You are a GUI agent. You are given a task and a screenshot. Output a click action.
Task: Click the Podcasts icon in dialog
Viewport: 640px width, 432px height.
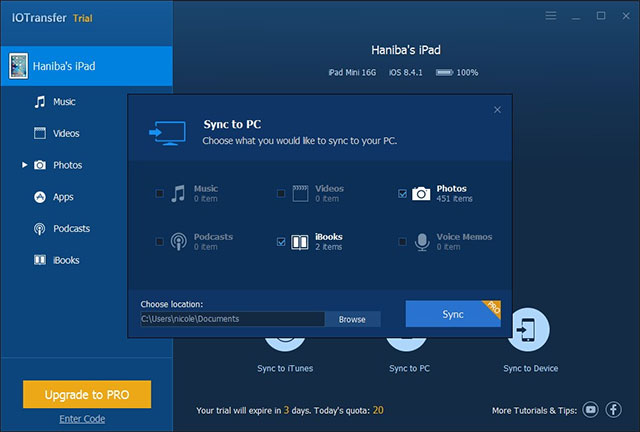point(178,242)
